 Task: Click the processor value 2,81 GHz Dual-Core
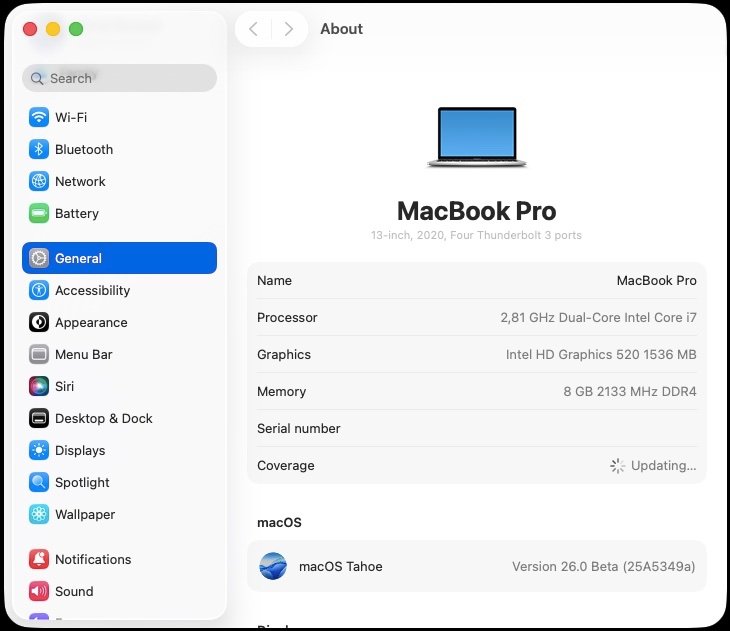(x=598, y=317)
